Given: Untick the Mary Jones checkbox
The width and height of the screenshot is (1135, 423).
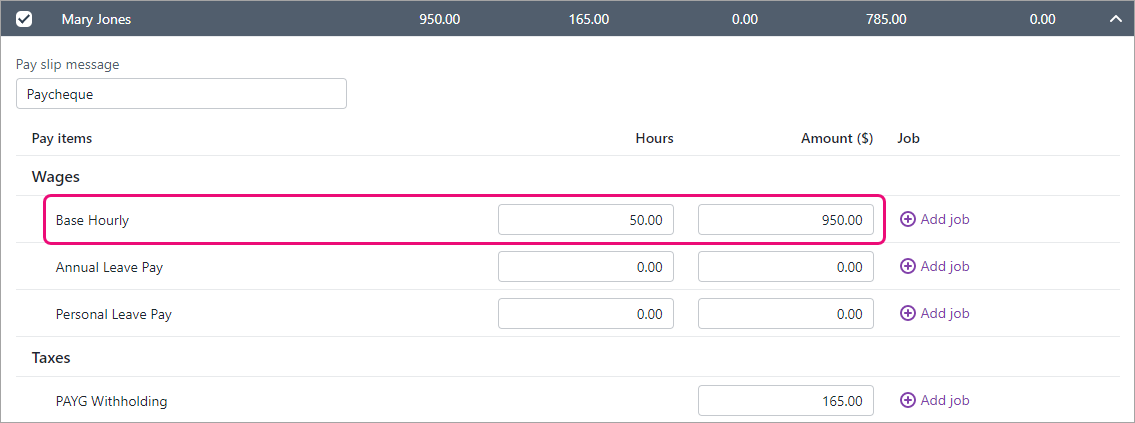Looking at the screenshot, I should (24, 19).
